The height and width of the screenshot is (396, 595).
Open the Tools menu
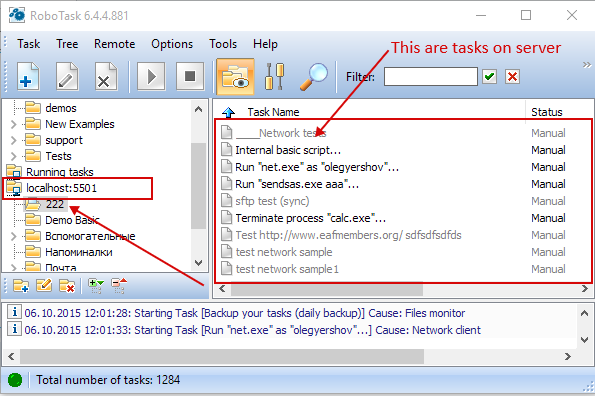(223, 44)
